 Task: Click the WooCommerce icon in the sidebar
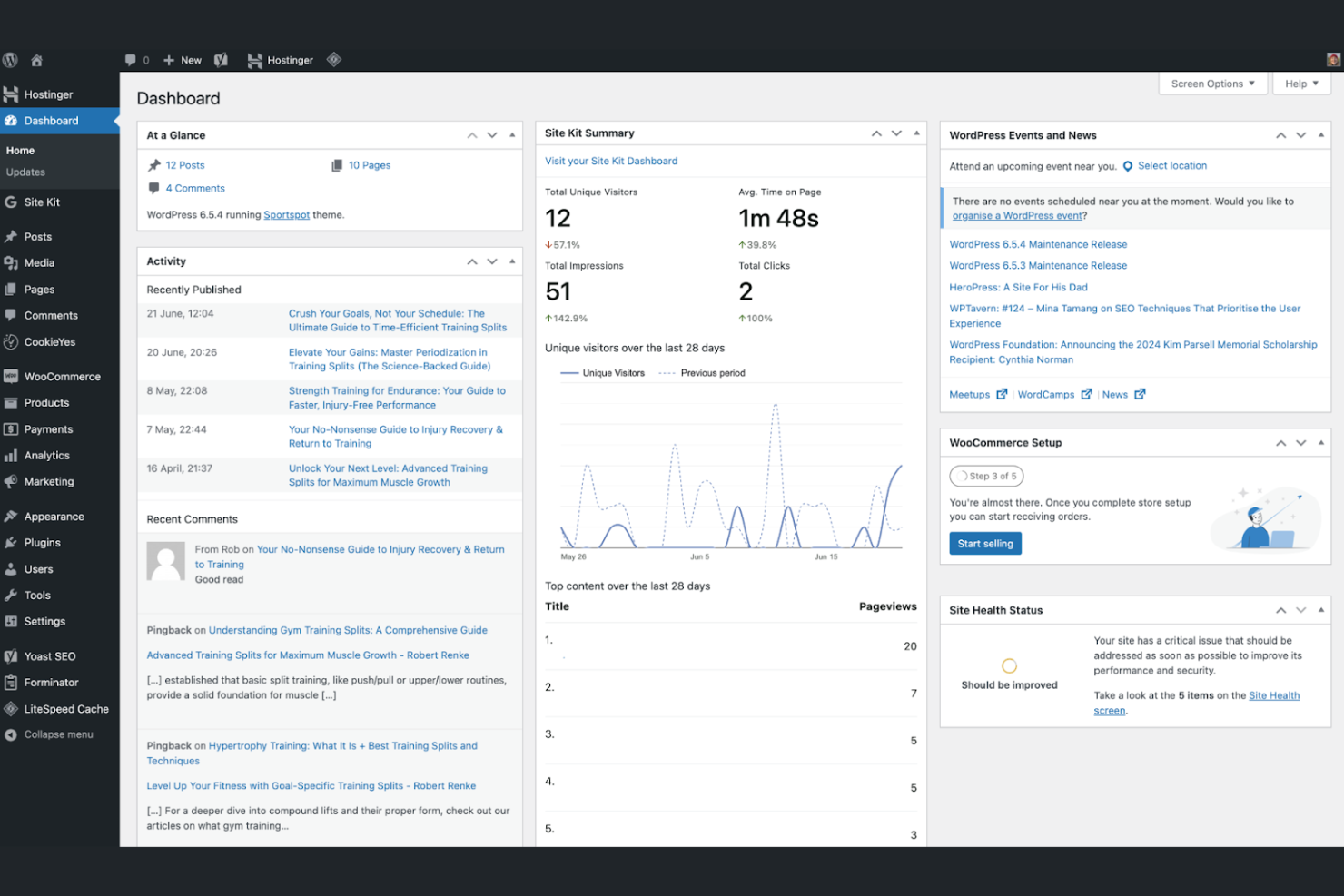click(x=11, y=377)
